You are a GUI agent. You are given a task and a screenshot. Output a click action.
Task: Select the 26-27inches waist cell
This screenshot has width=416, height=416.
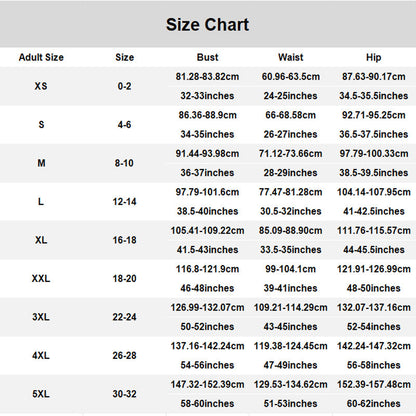click(x=291, y=134)
